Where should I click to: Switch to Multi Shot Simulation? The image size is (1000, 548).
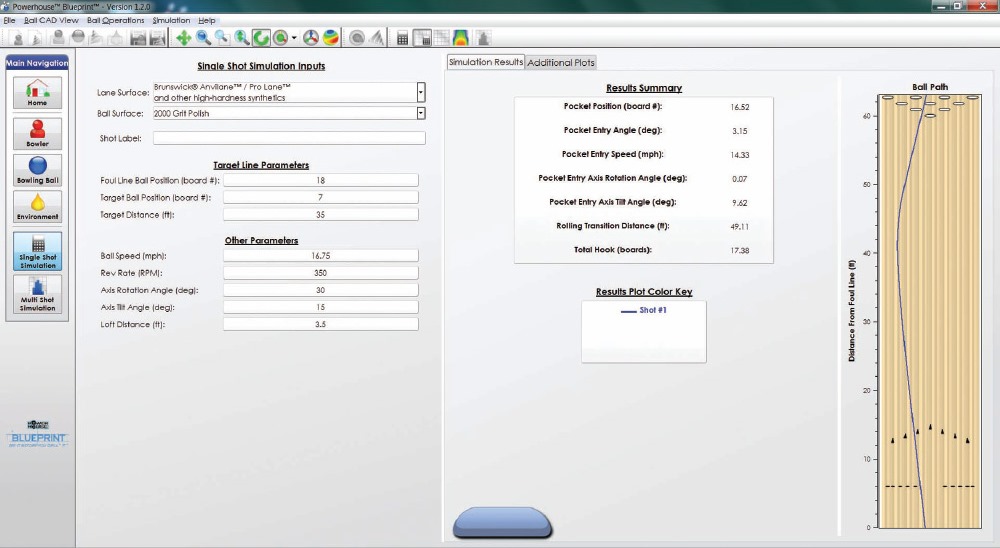[x=37, y=293]
